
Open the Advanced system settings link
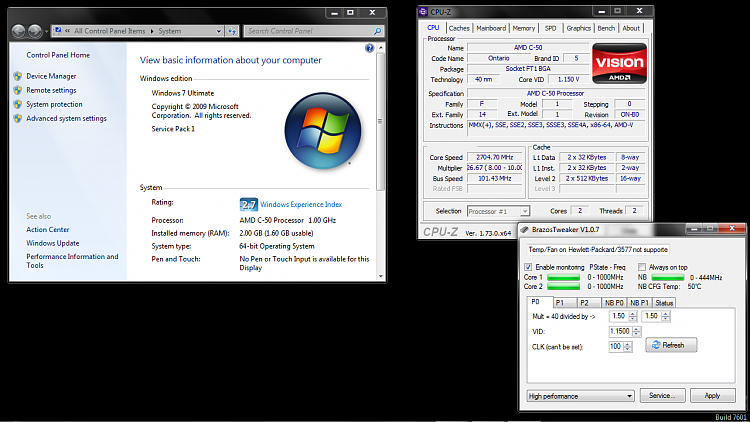coord(66,118)
